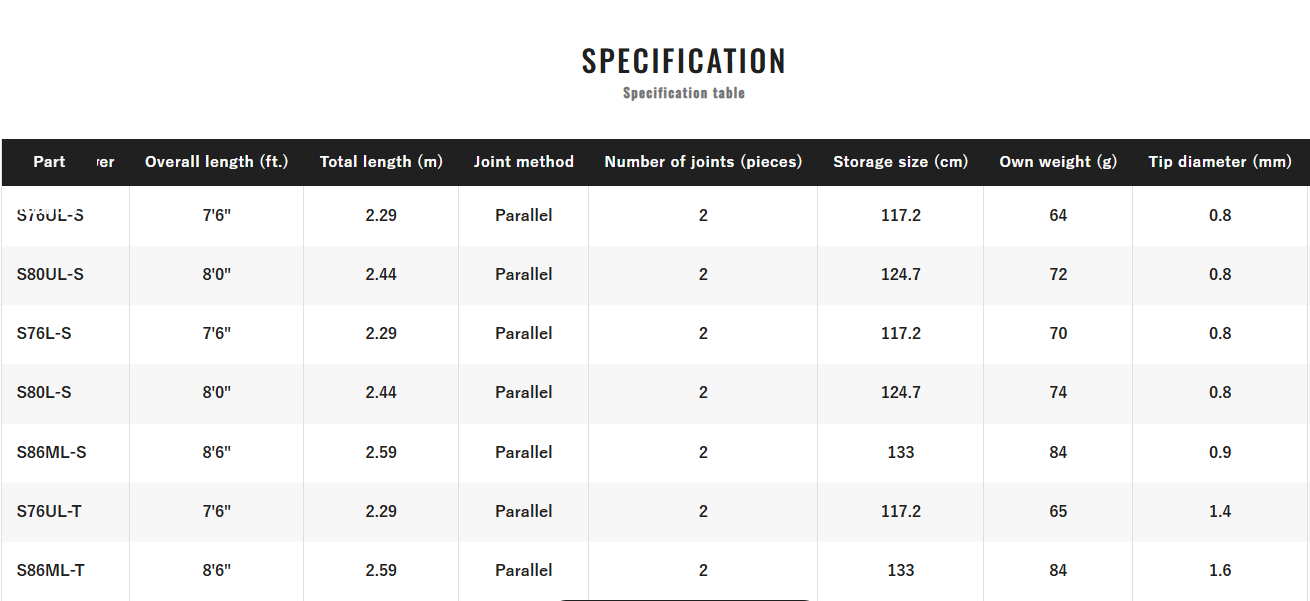Select the own weight value 64

tap(1058, 215)
